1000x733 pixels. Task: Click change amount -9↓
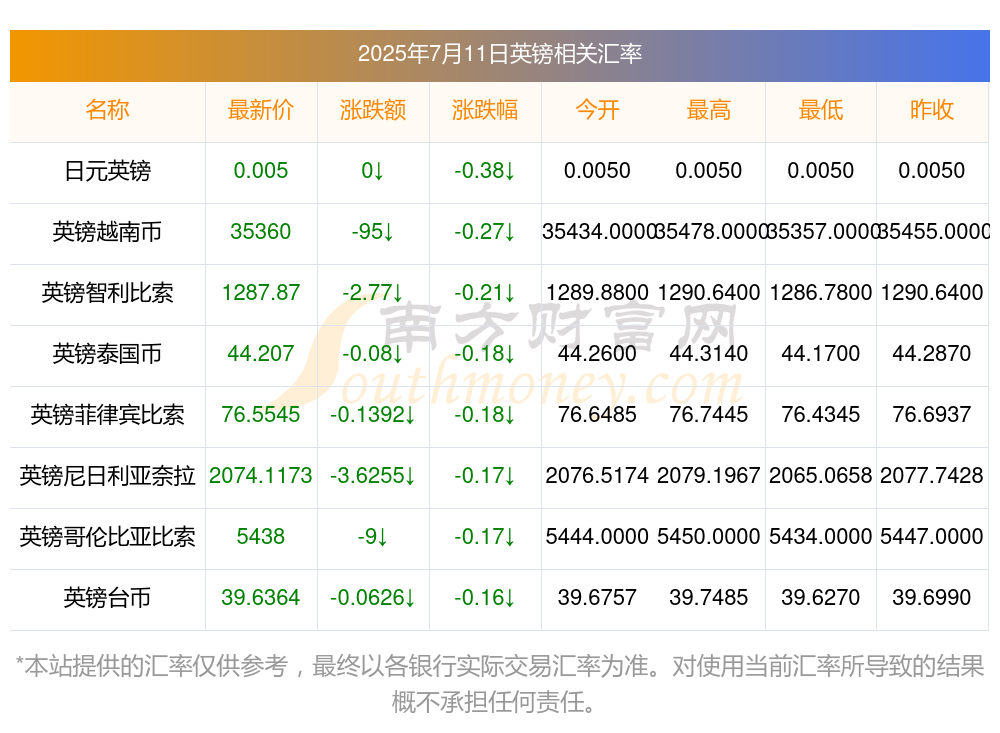373,537
